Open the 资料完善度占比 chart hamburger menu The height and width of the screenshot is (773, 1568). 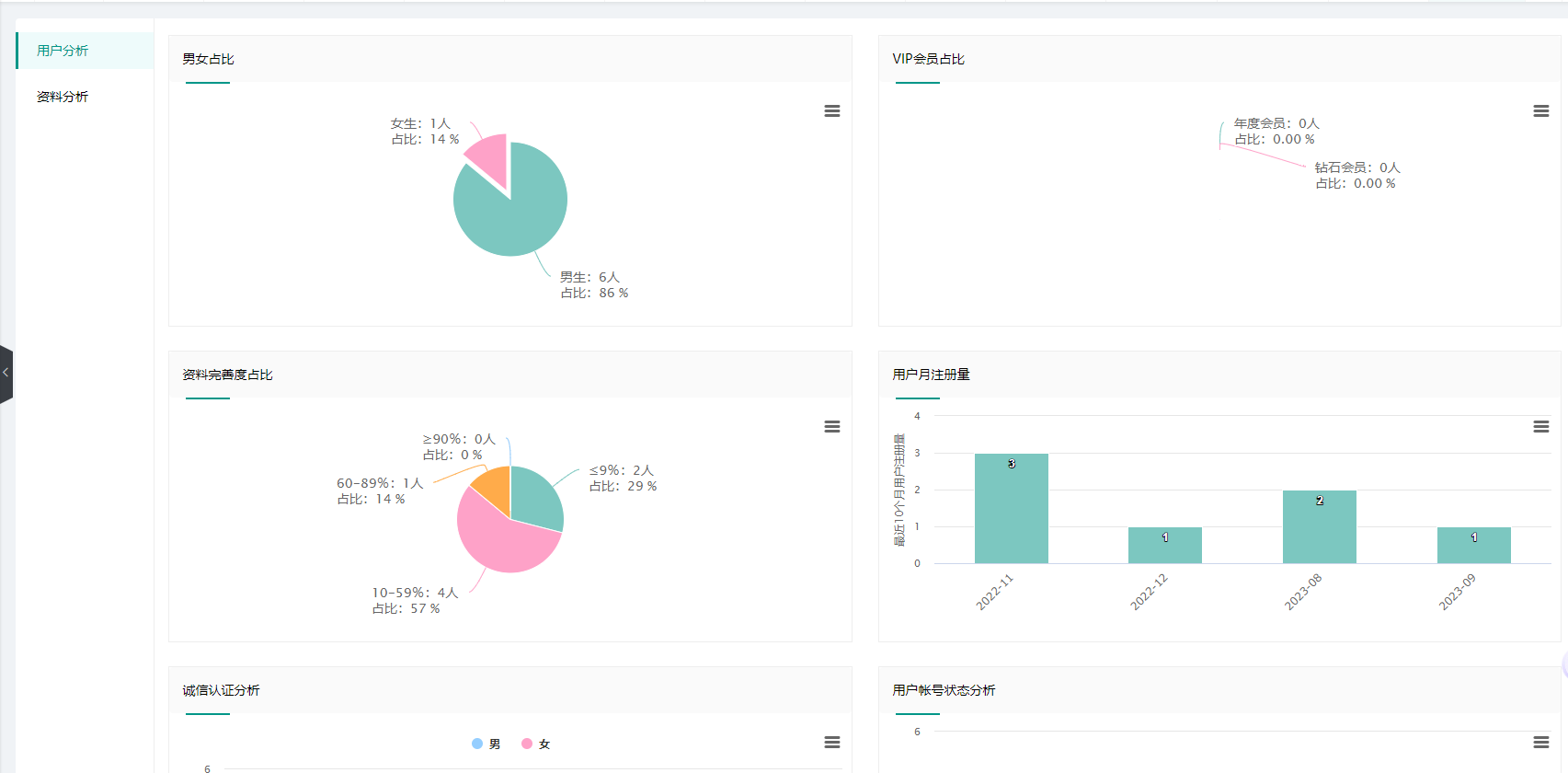[832, 427]
